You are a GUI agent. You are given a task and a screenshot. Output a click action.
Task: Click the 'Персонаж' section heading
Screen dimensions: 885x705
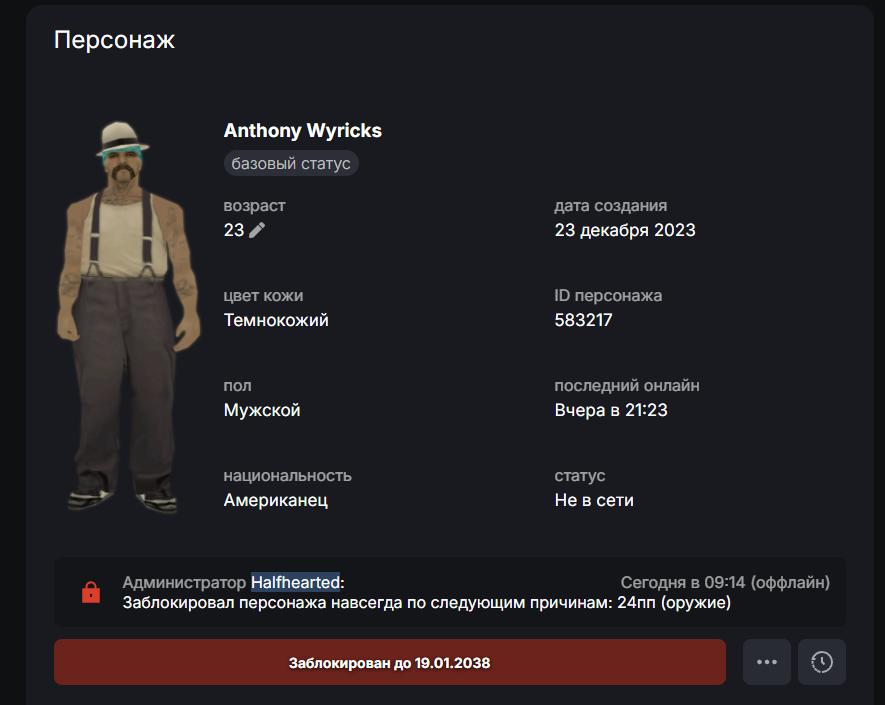point(115,40)
